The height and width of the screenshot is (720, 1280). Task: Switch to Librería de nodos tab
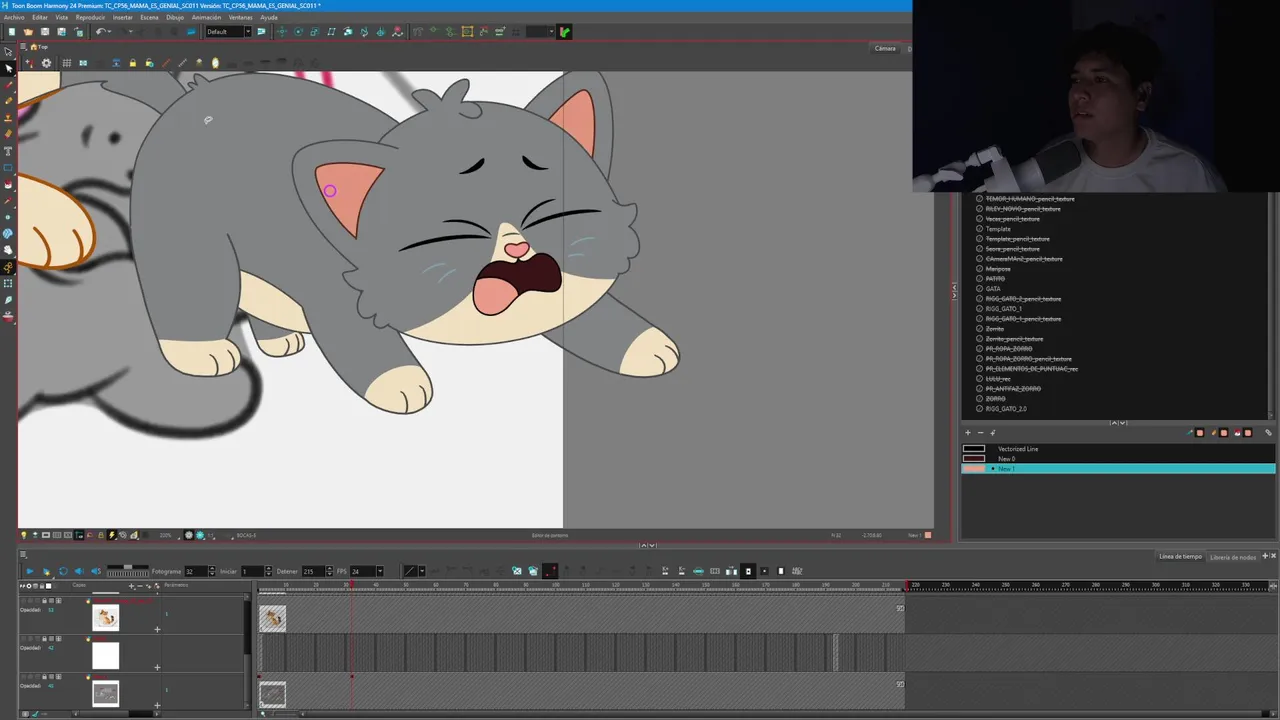coord(1233,557)
